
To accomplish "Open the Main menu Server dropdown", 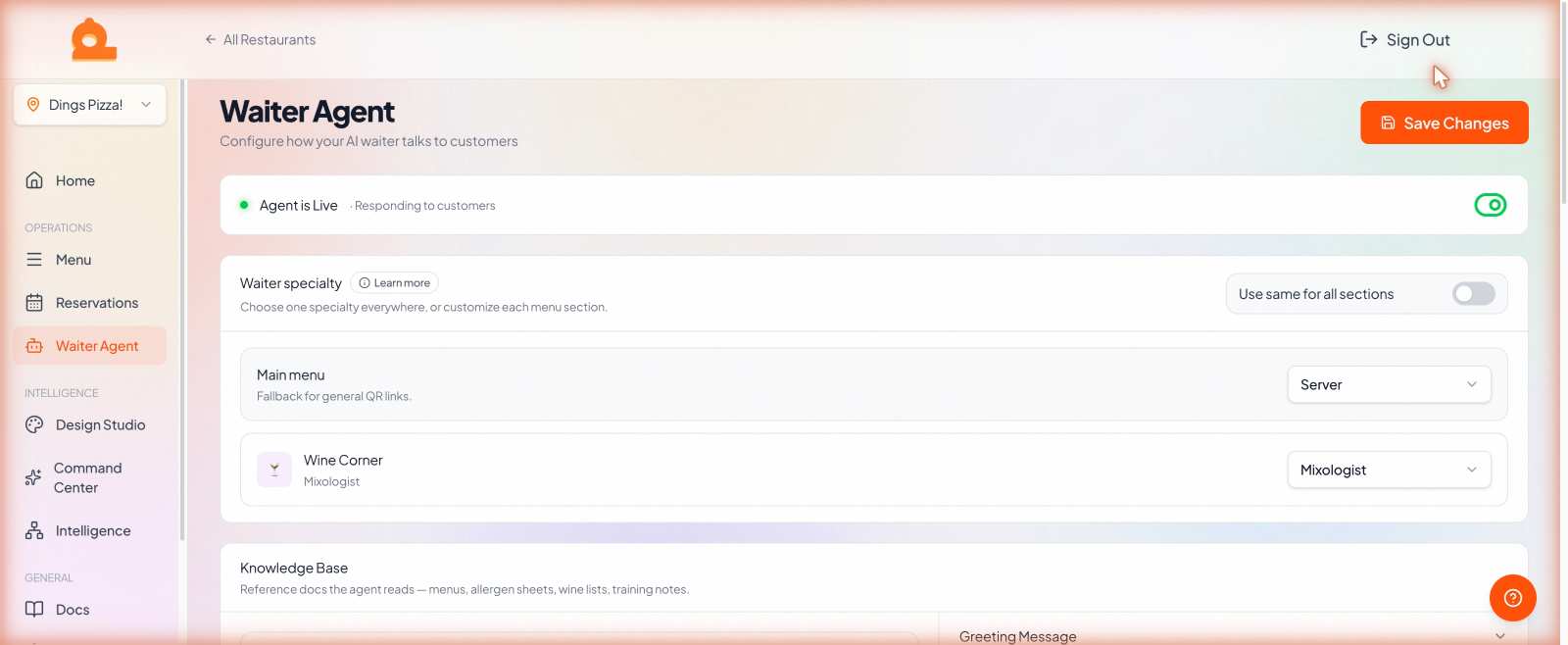I will (x=1389, y=384).
